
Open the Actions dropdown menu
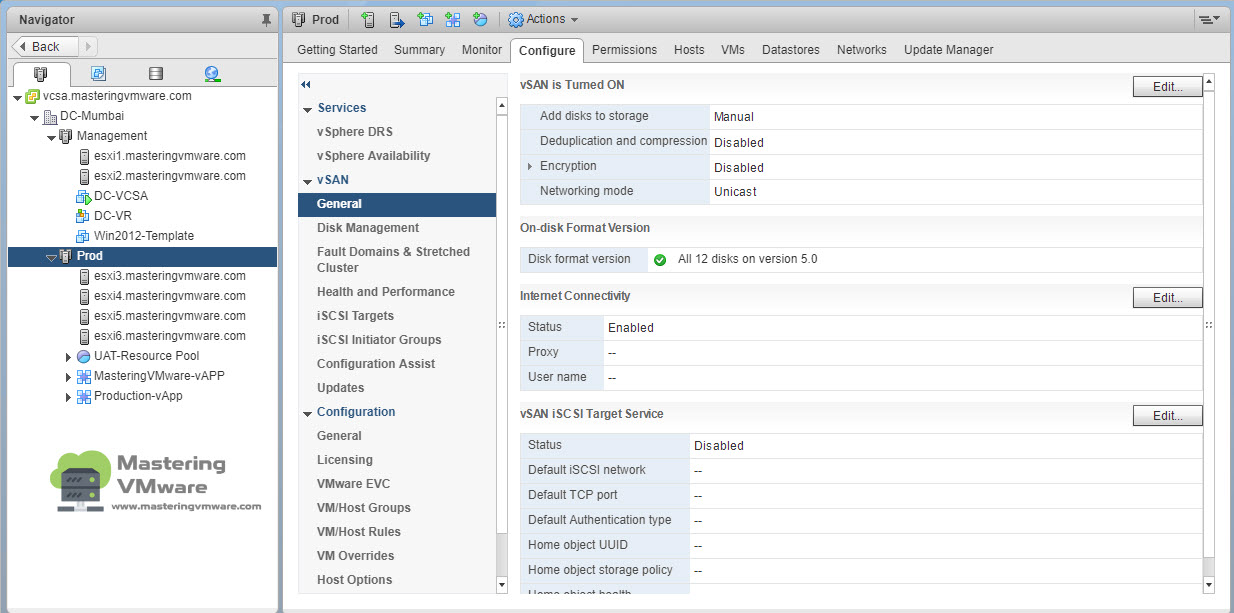click(x=543, y=19)
